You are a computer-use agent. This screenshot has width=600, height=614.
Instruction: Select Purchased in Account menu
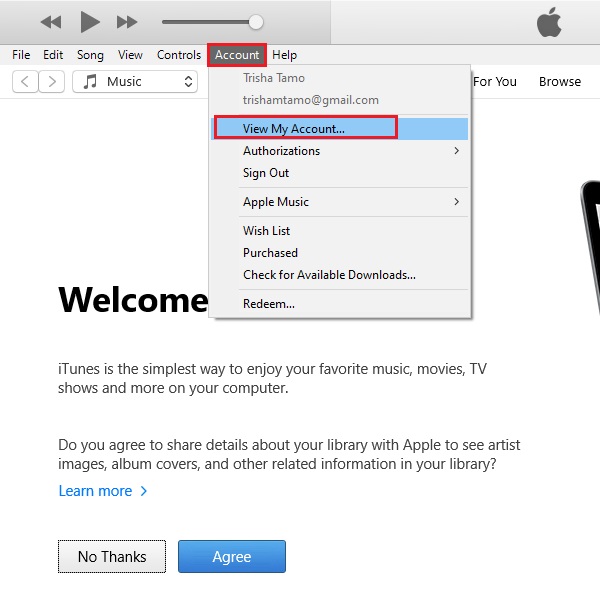click(x=340, y=253)
